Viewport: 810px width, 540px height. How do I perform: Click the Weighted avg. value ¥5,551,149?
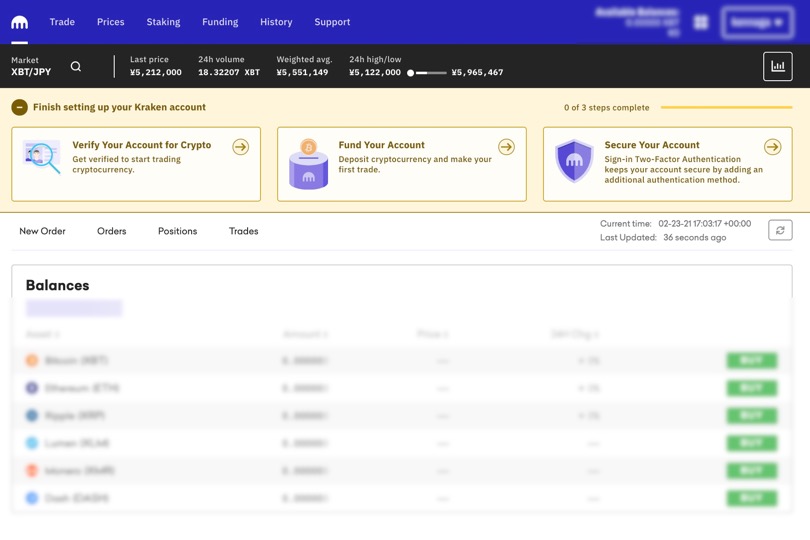[302, 72]
